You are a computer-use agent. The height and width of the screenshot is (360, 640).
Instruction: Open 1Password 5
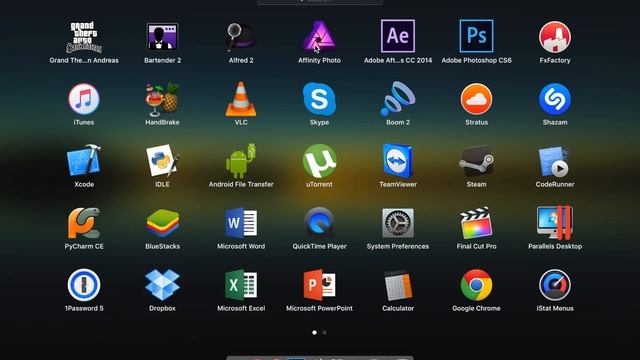pyautogui.click(x=84, y=285)
